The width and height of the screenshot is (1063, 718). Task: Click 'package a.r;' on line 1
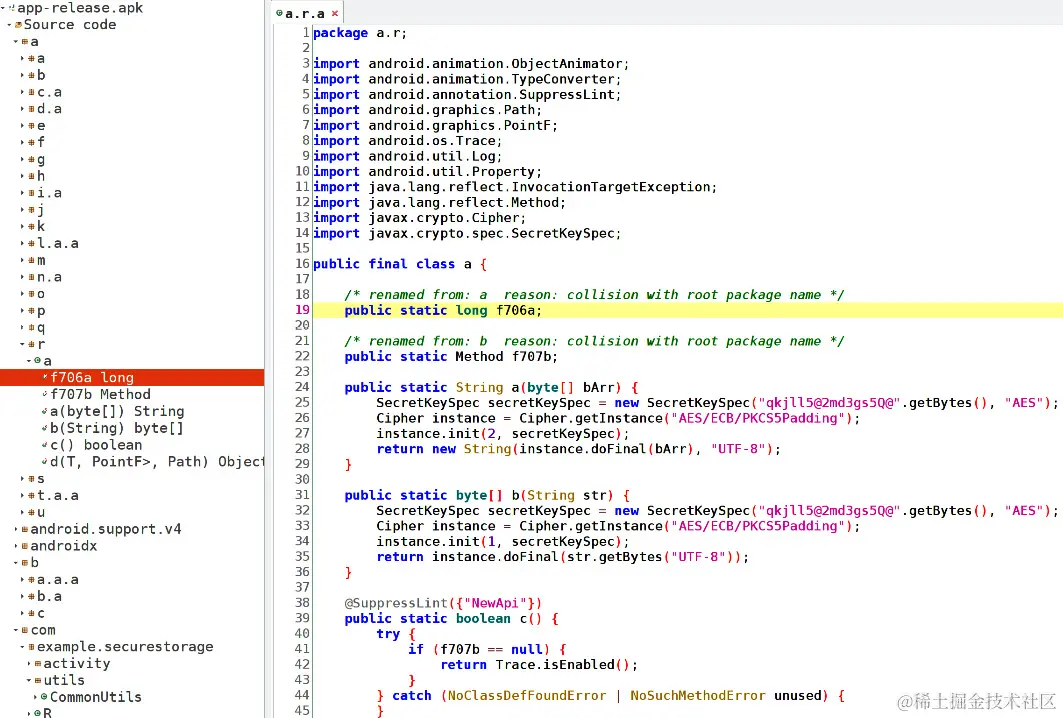(x=360, y=33)
